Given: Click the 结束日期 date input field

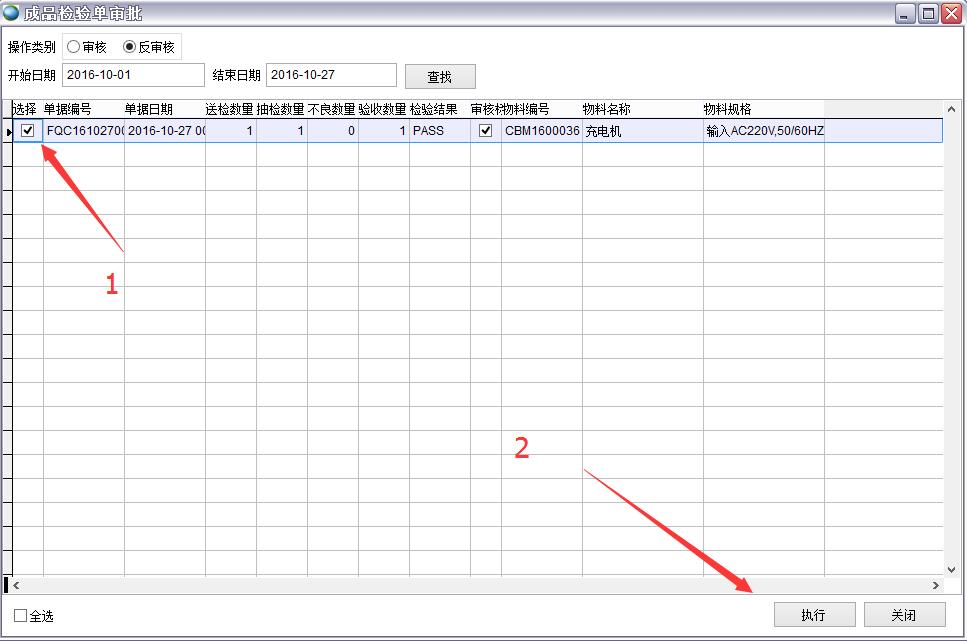Looking at the screenshot, I should pos(331,75).
